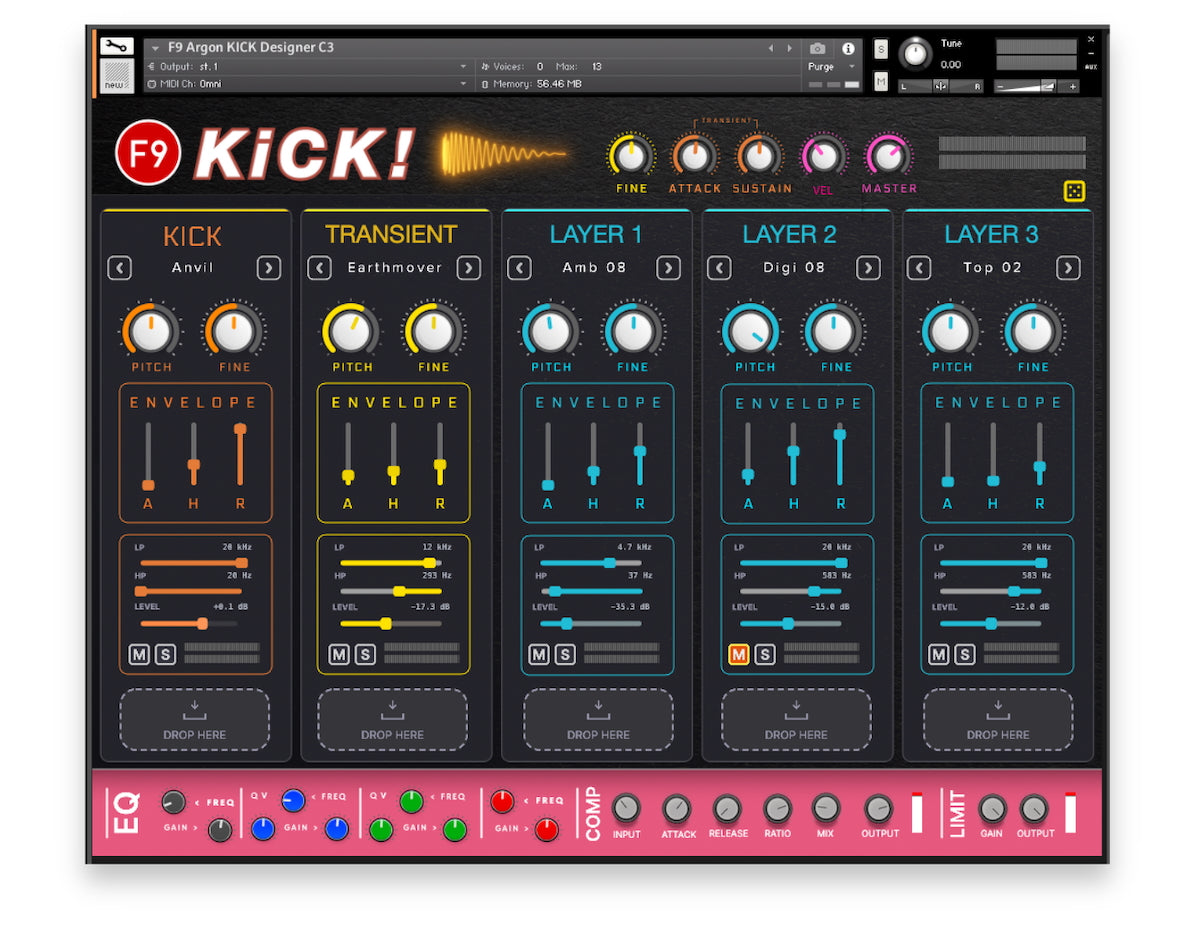The height and width of the screenshot is (926, 1200).
Task: Click the Layer 2 PITCH knob
Action: click(753, 330)
